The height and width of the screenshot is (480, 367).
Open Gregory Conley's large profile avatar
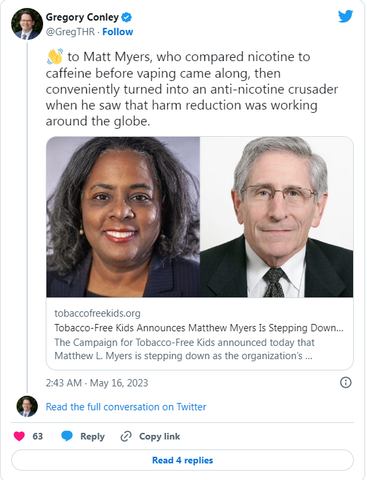[x=27, y=24]
